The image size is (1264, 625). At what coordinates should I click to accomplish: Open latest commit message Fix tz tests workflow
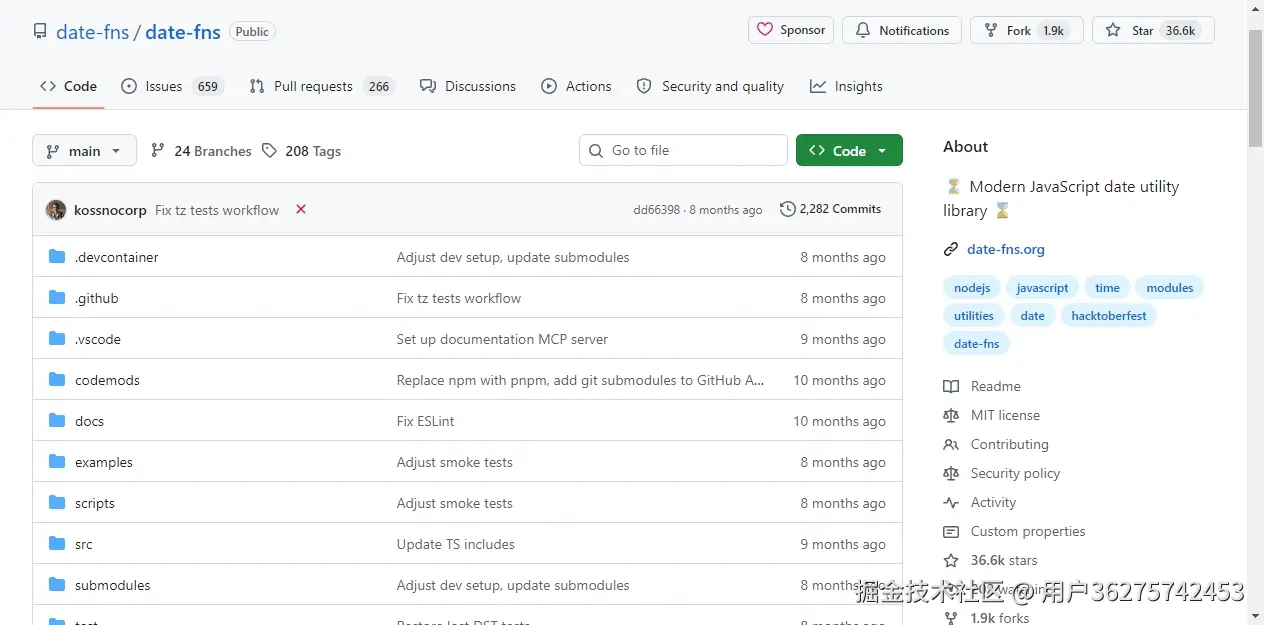pos(217,210)
